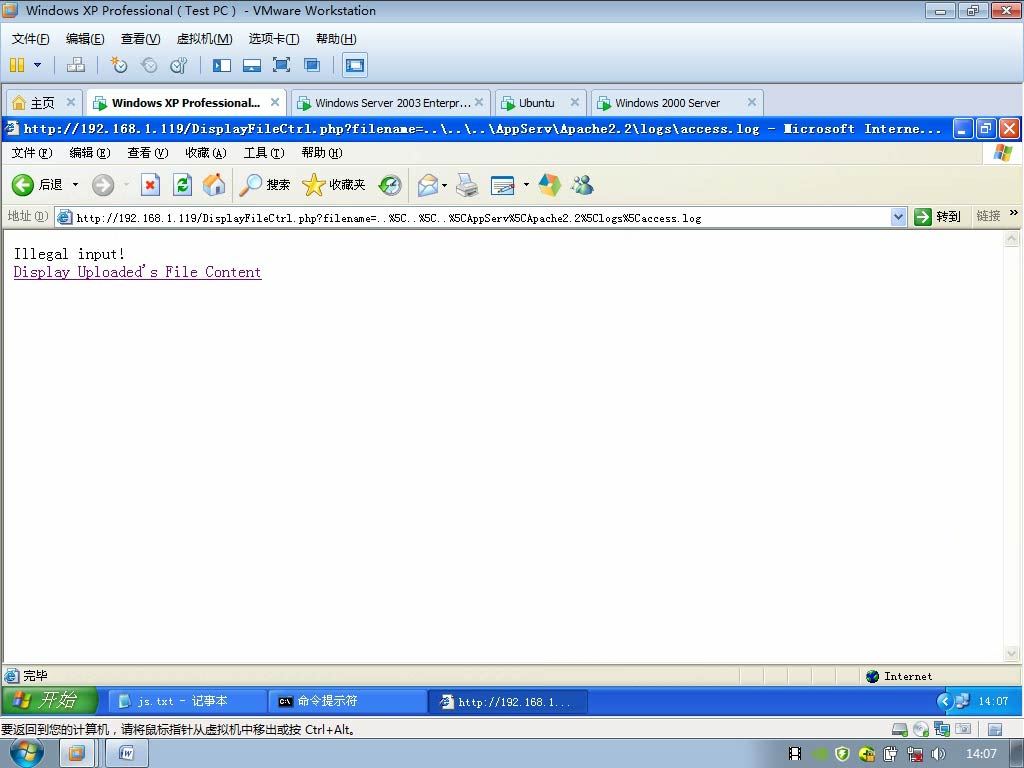Click the host taskbar WPS document icon

(x=127, y=754)
